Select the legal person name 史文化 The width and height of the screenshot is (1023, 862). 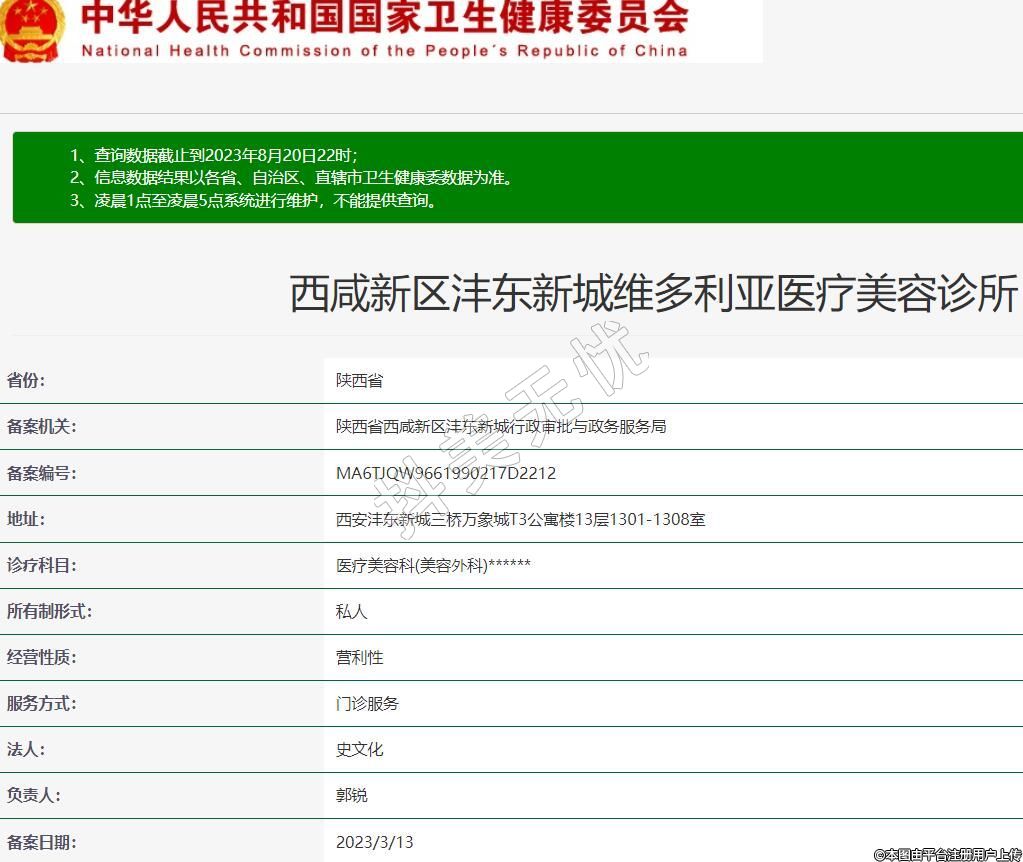pyautogui.click(x=359, y=749)
